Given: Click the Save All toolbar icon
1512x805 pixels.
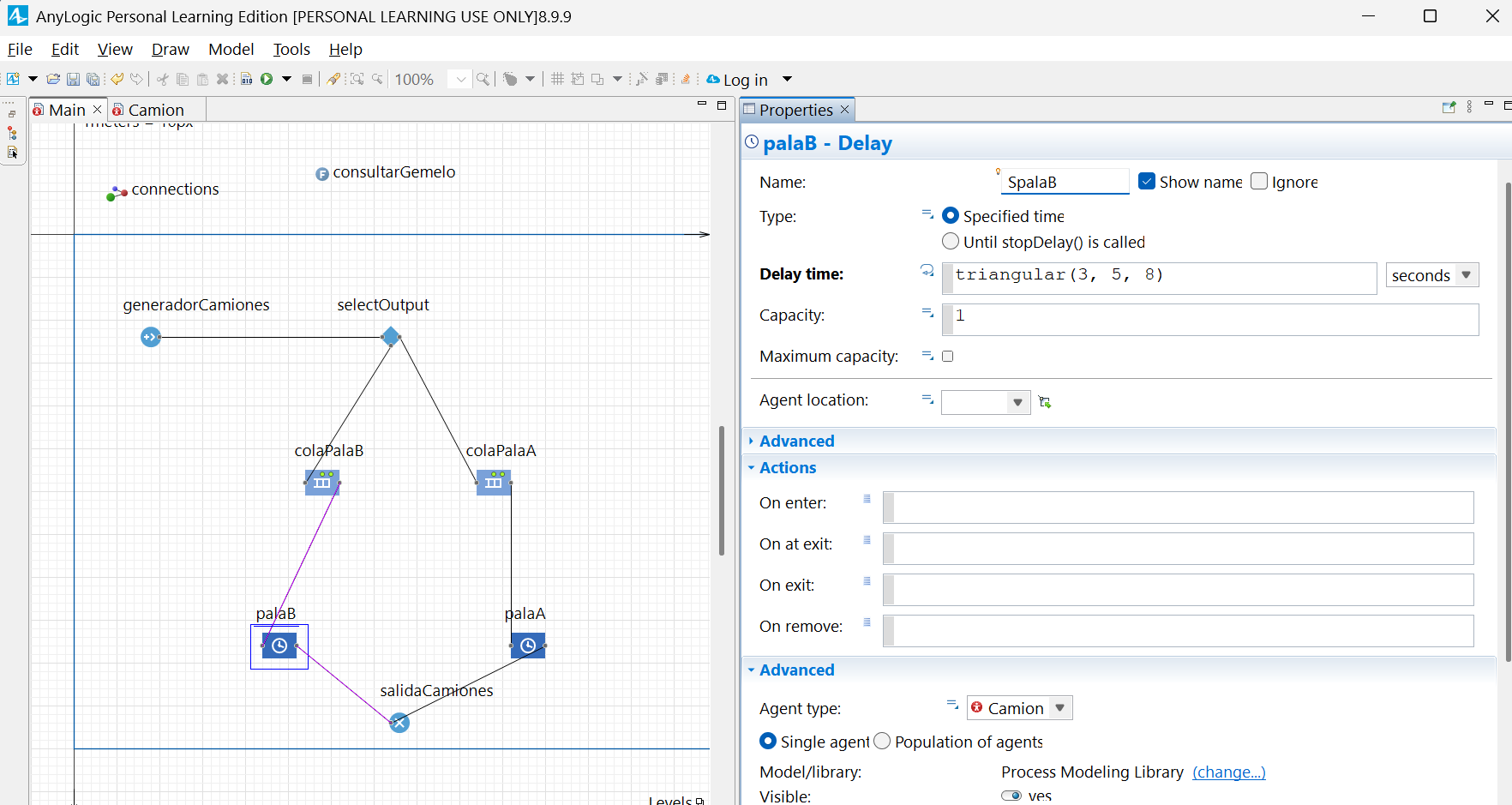Looking at the screenshot, I should (x=93, y=80).
